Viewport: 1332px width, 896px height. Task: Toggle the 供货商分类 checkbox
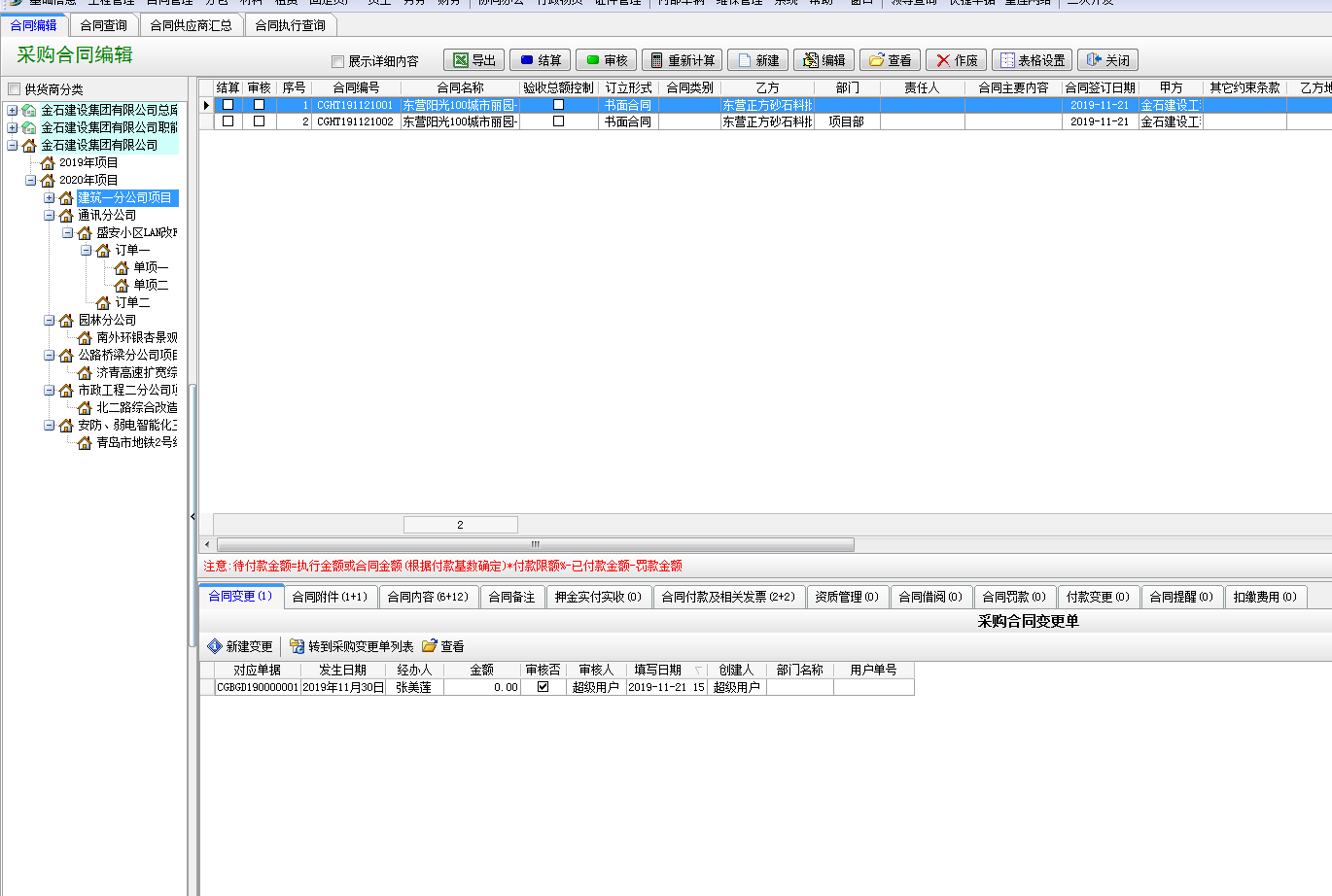[x=14, y=89]
